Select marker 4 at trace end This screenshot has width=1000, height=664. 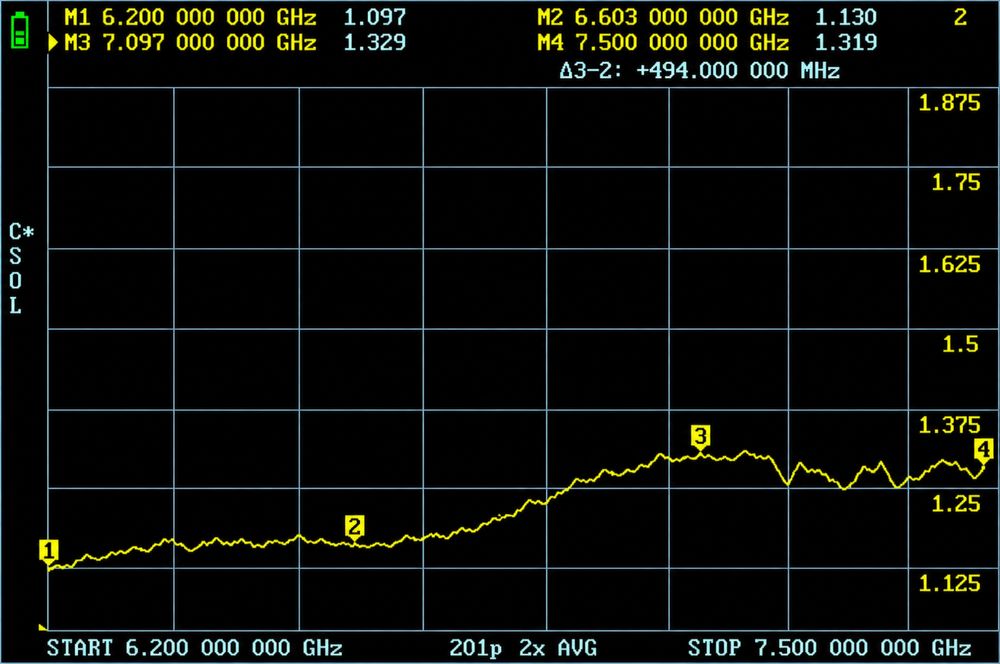tap(983, 450)
